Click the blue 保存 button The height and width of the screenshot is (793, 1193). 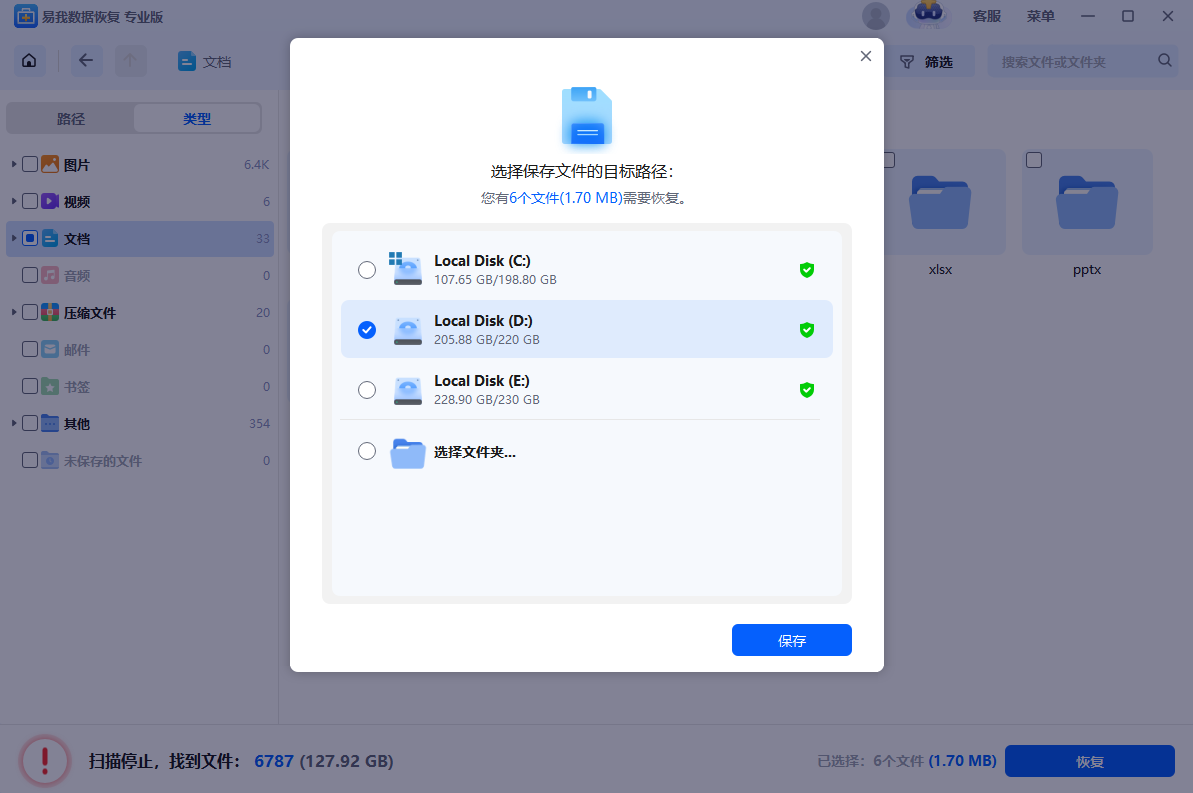click(791, 640)
